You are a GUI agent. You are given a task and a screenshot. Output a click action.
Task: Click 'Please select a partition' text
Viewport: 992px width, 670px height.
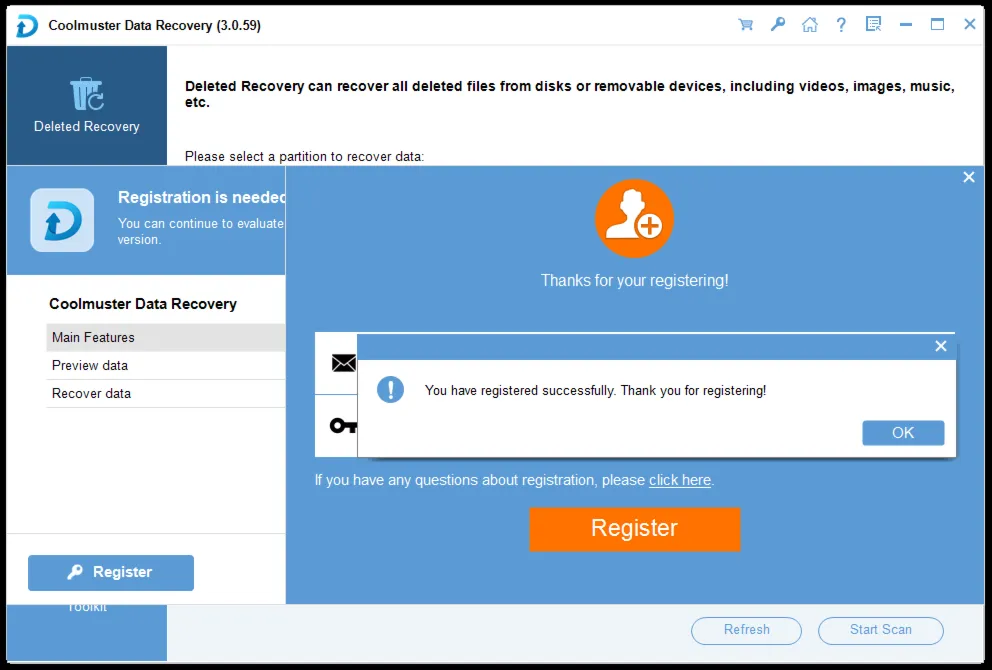(x=304, y=156)
